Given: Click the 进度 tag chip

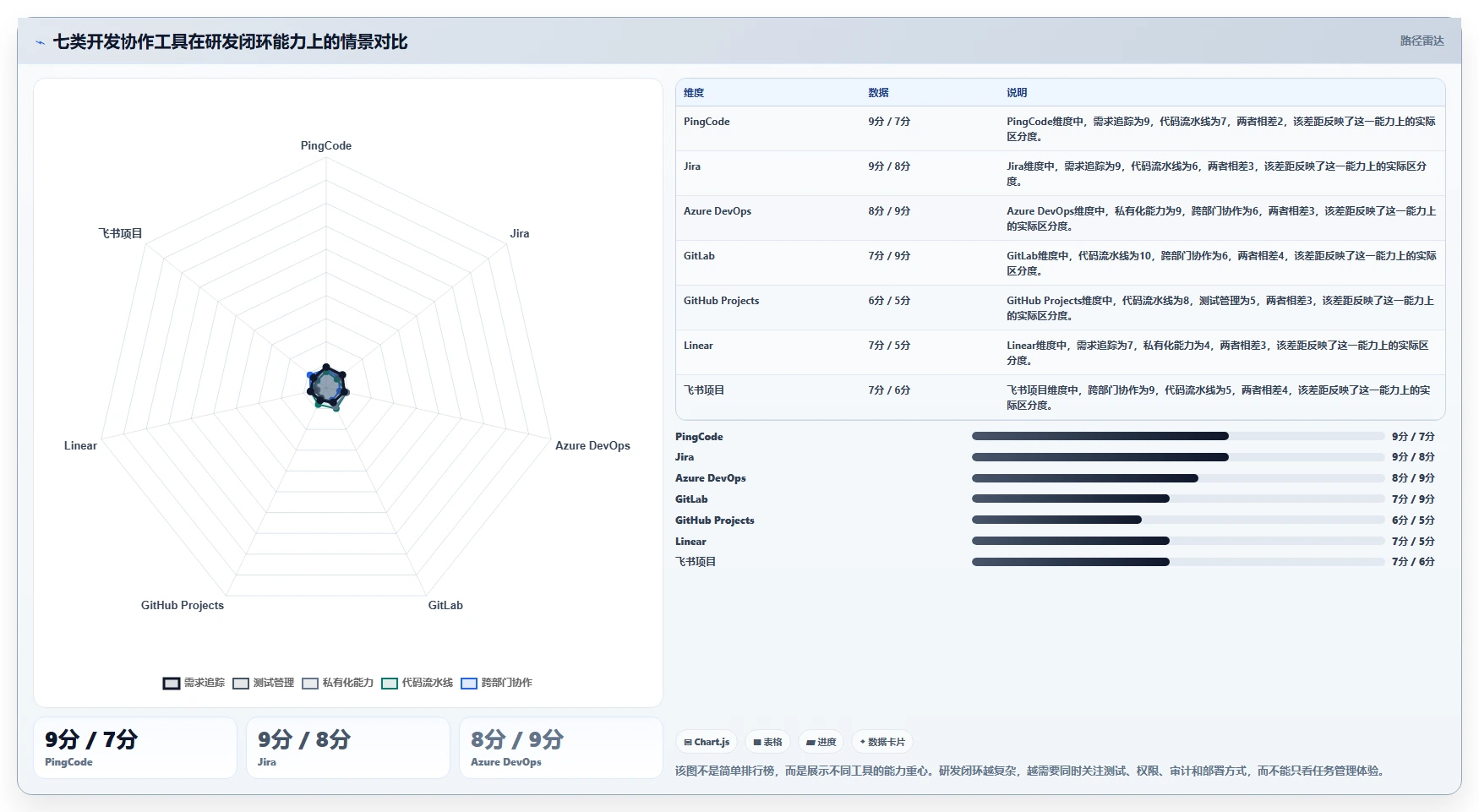Looking at the screenshot, I should coord(821,742).
